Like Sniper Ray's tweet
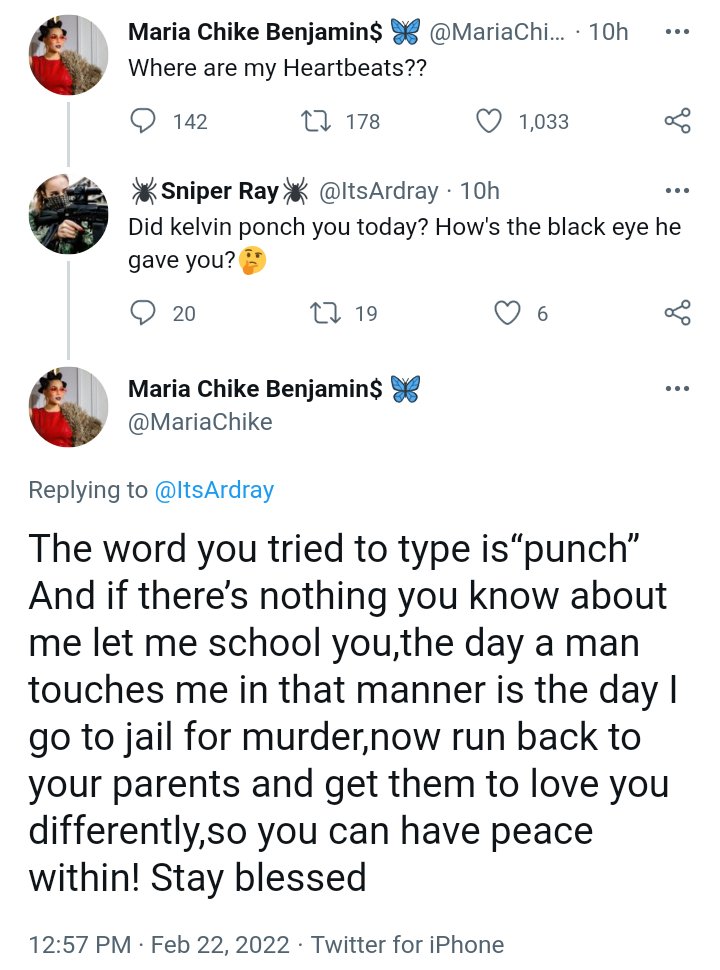The width and height of the screenshot is (720, 970). click(508, 313)
